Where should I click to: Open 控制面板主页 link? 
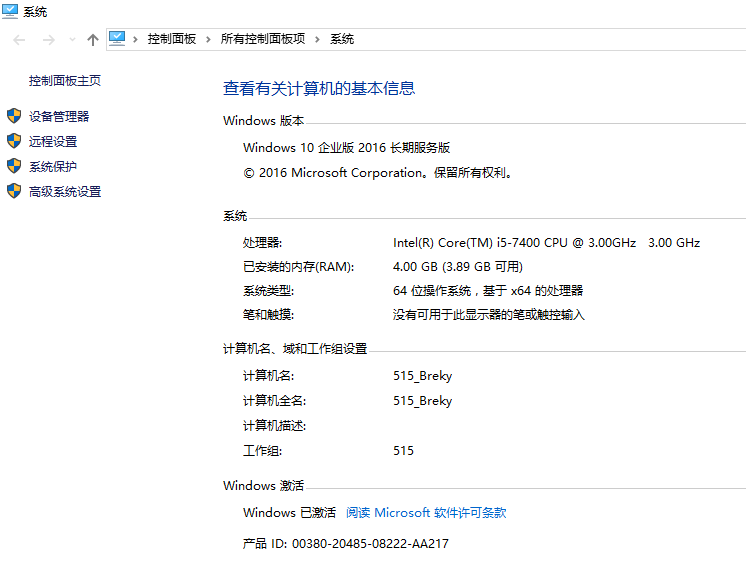point(65,81)
